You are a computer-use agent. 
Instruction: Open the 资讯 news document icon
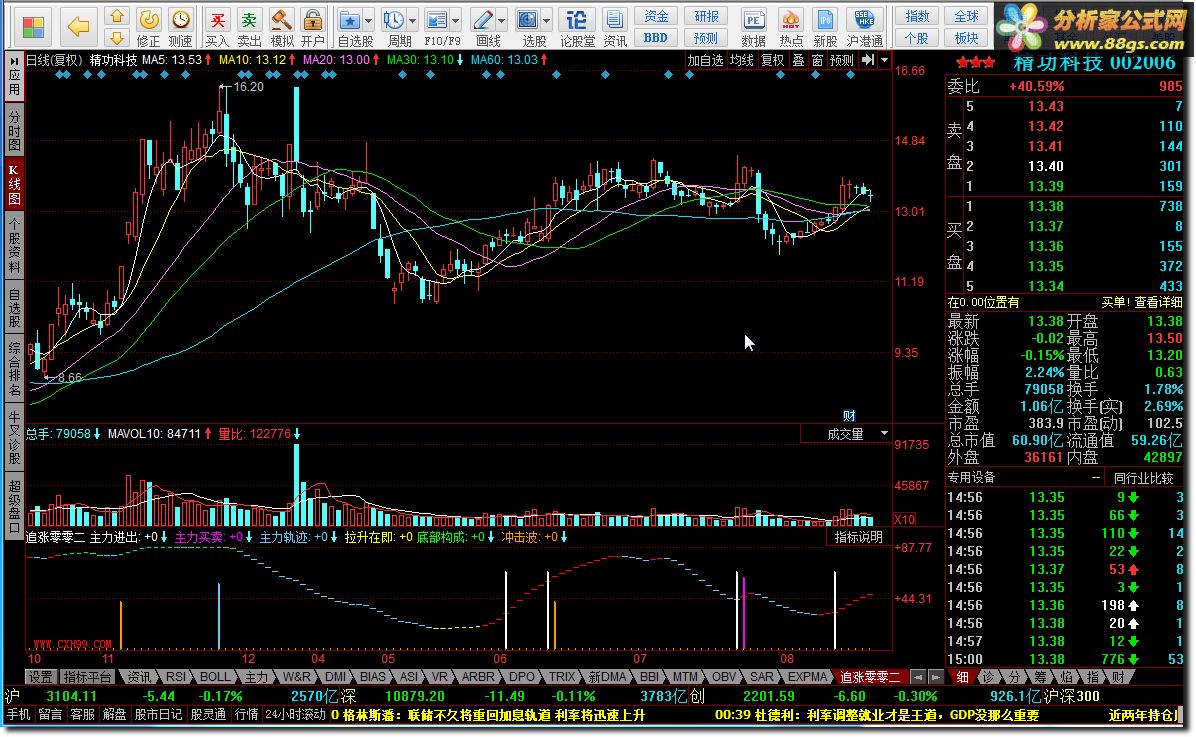[x=615, y=27]
